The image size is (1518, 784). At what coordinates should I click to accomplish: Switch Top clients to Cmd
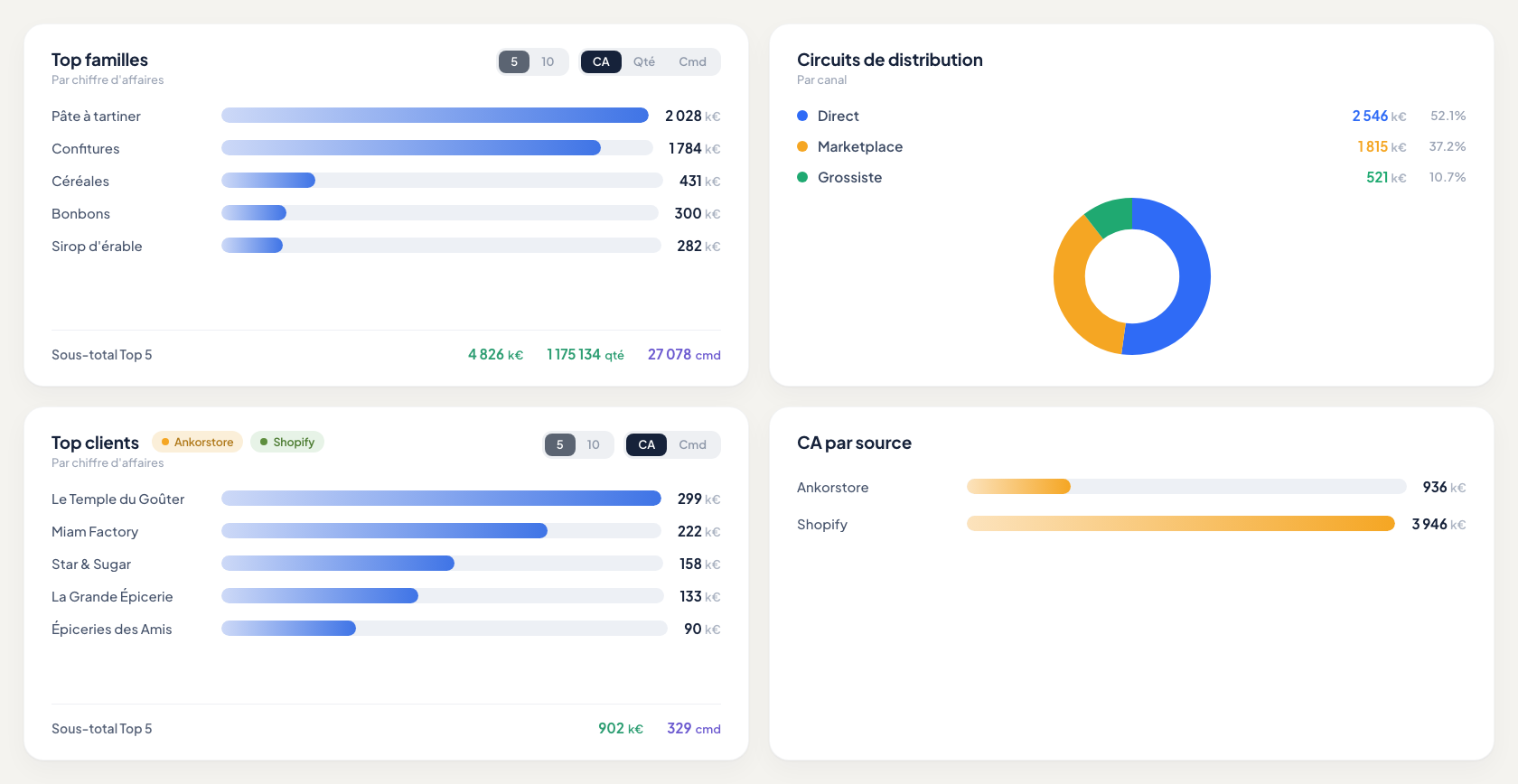pyautogui.click(x=693, y=444)
